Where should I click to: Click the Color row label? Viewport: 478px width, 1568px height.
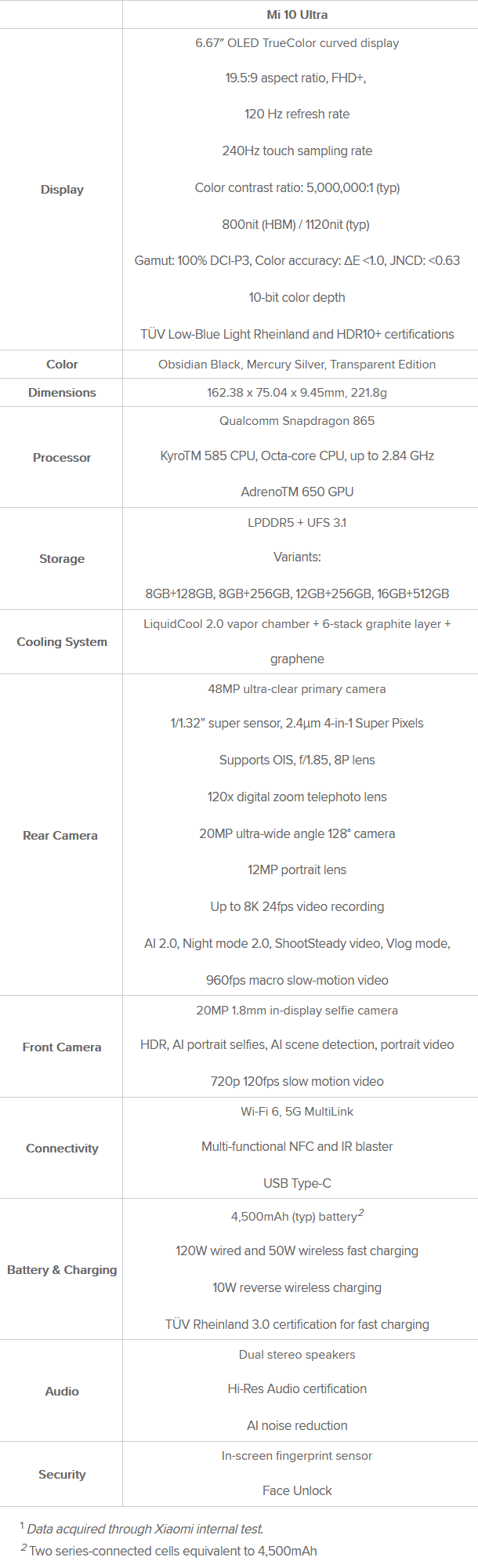coord(62,365)
